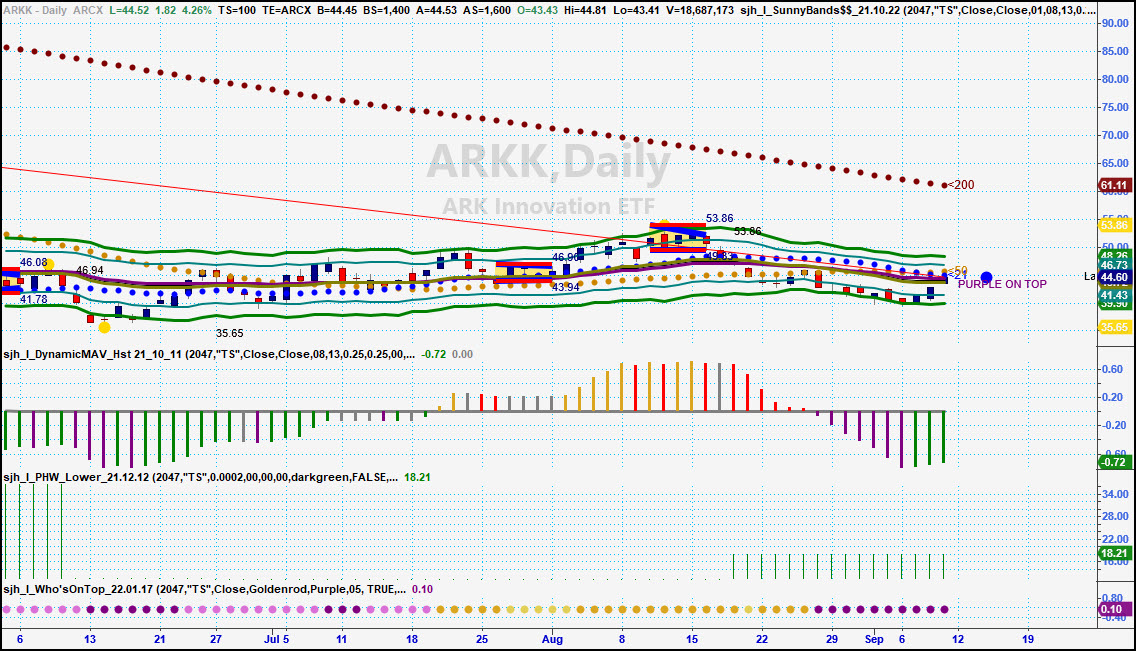Click the yellow 53.86 price axis marker

[1114, 225]
